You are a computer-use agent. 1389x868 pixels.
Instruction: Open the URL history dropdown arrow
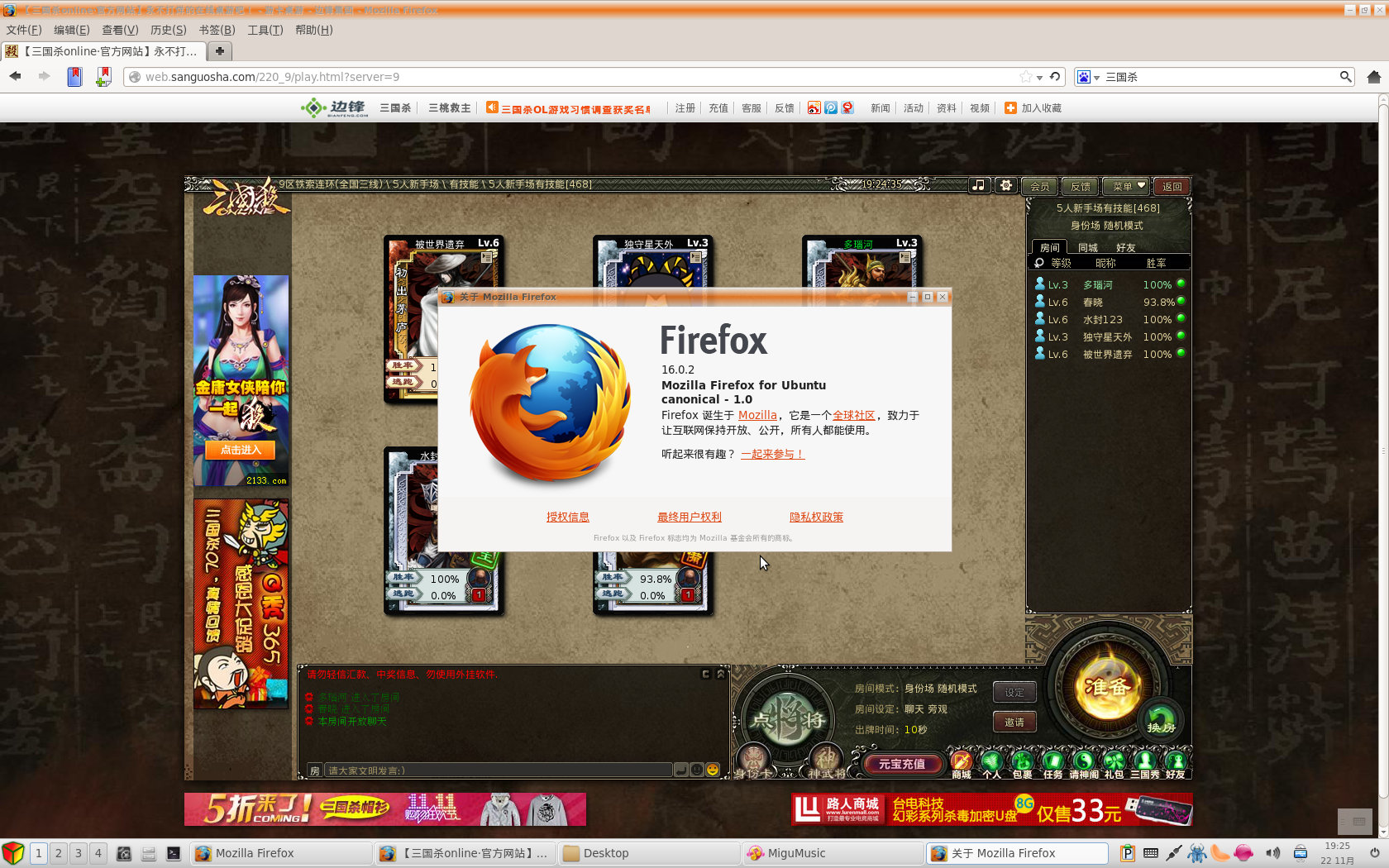(x=1039, y=77)
